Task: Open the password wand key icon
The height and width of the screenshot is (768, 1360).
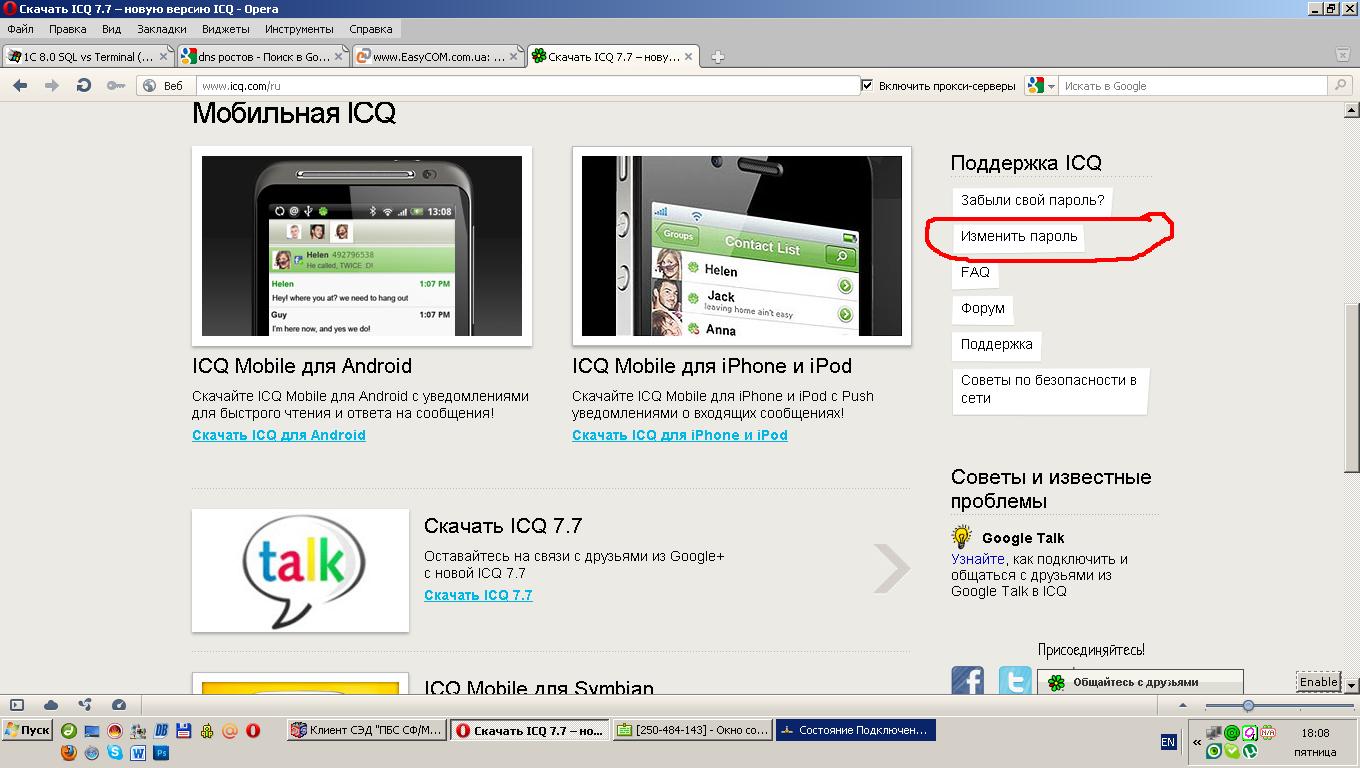Action: [116, 86]
